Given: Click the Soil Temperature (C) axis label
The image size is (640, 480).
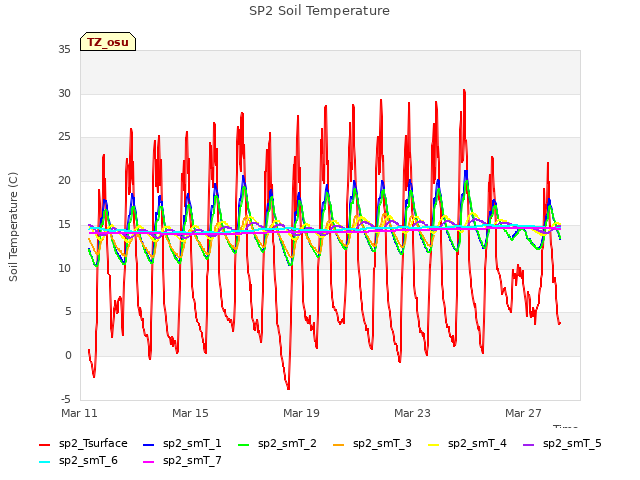Looking at the screenshot, I should click(13, 227).
